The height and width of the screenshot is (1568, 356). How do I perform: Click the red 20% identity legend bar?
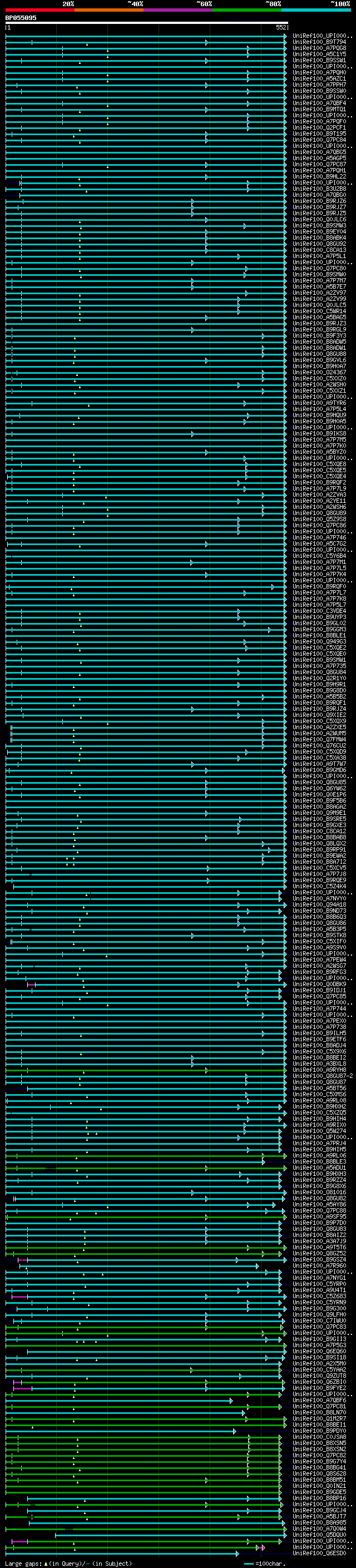tap(39, 11)
